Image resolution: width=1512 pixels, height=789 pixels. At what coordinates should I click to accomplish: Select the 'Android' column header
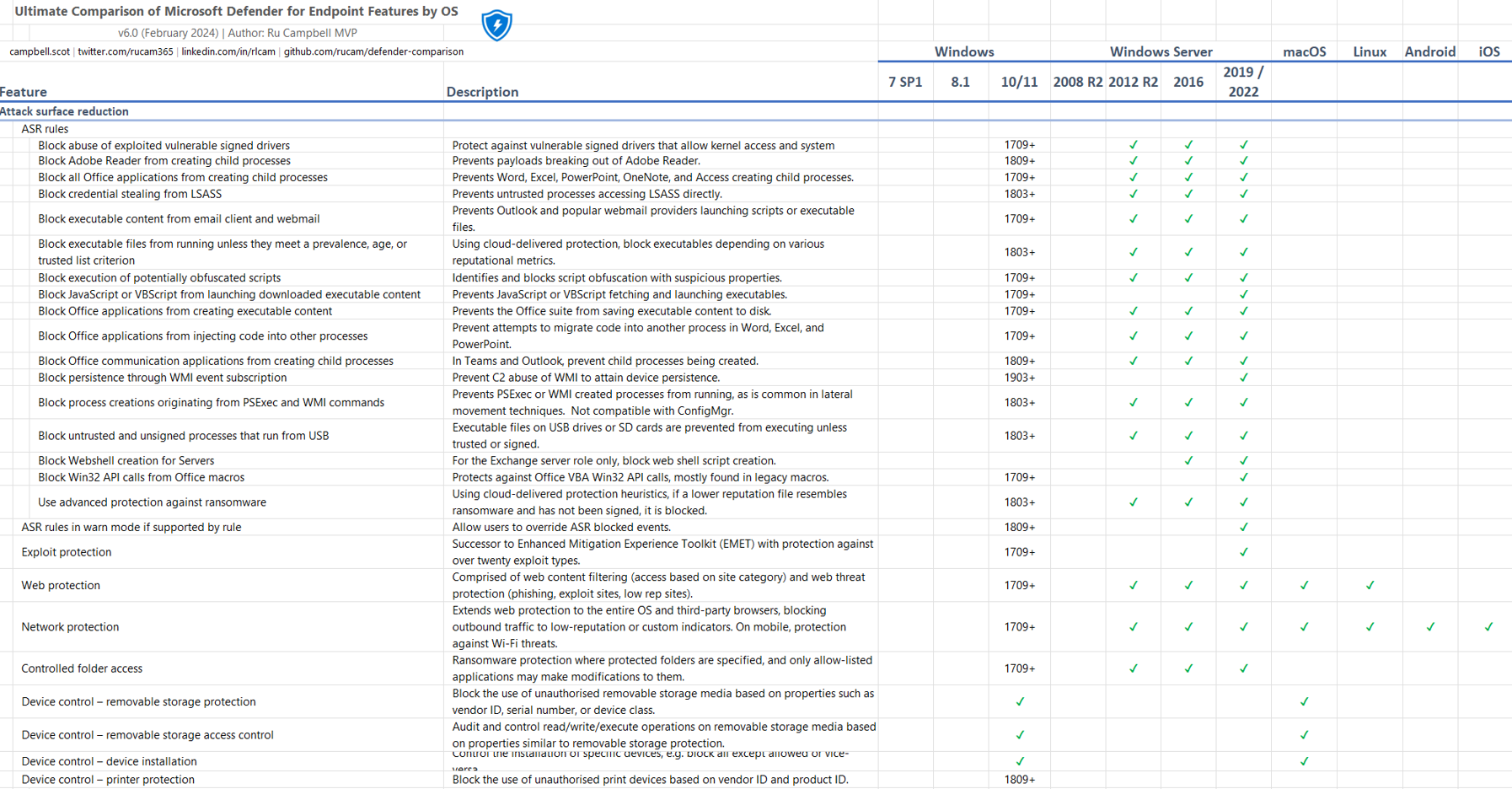pos(1430,51)
